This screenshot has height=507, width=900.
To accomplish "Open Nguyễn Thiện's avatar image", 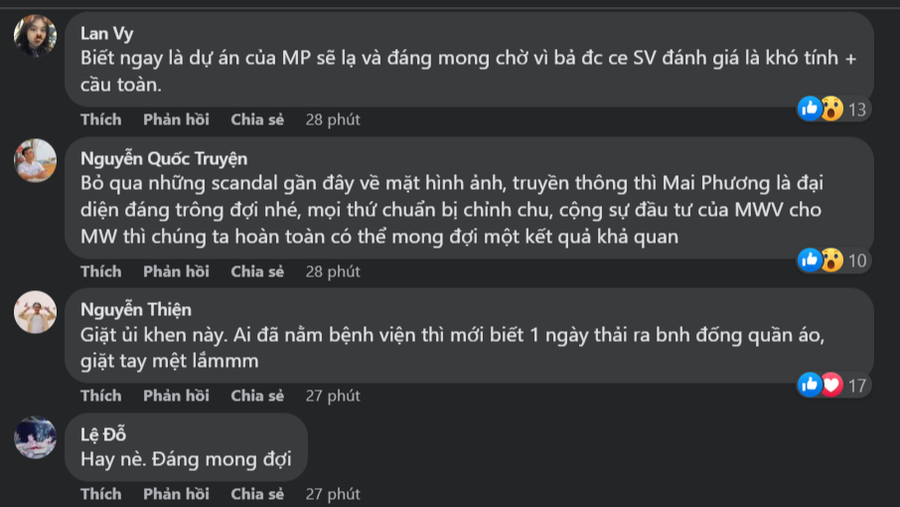I will pos(35,312).
